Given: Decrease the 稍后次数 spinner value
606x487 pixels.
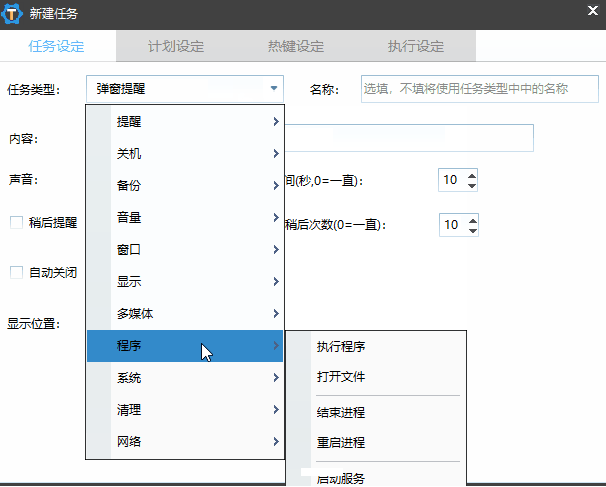Looking at the screenshot, I should tap(473, 231).
